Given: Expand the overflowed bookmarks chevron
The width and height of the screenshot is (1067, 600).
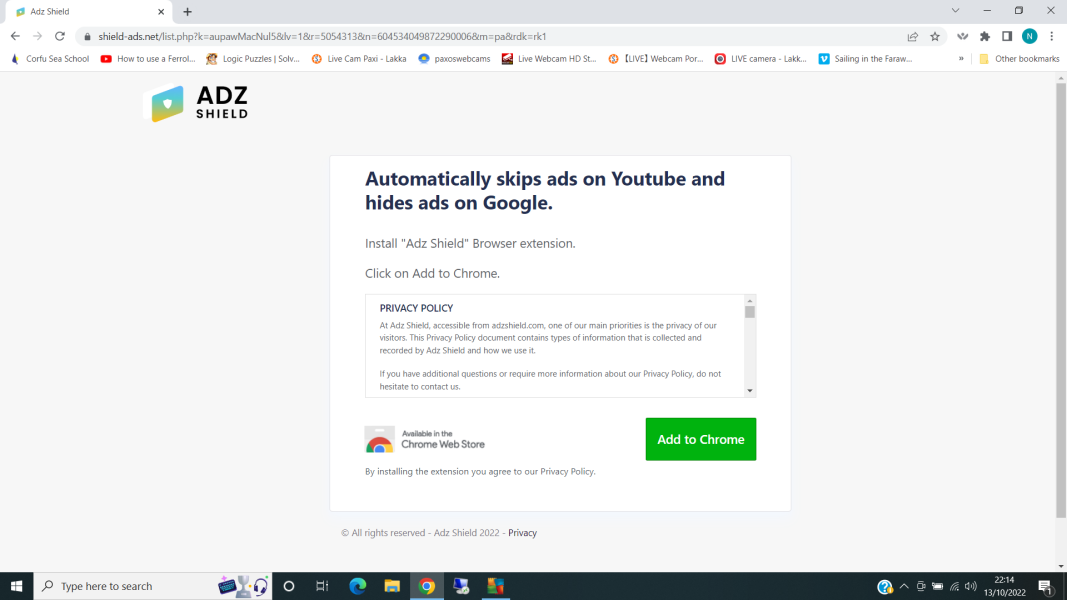Looking at the screenshot, I should pyautogui.click(x=960, y=58).
